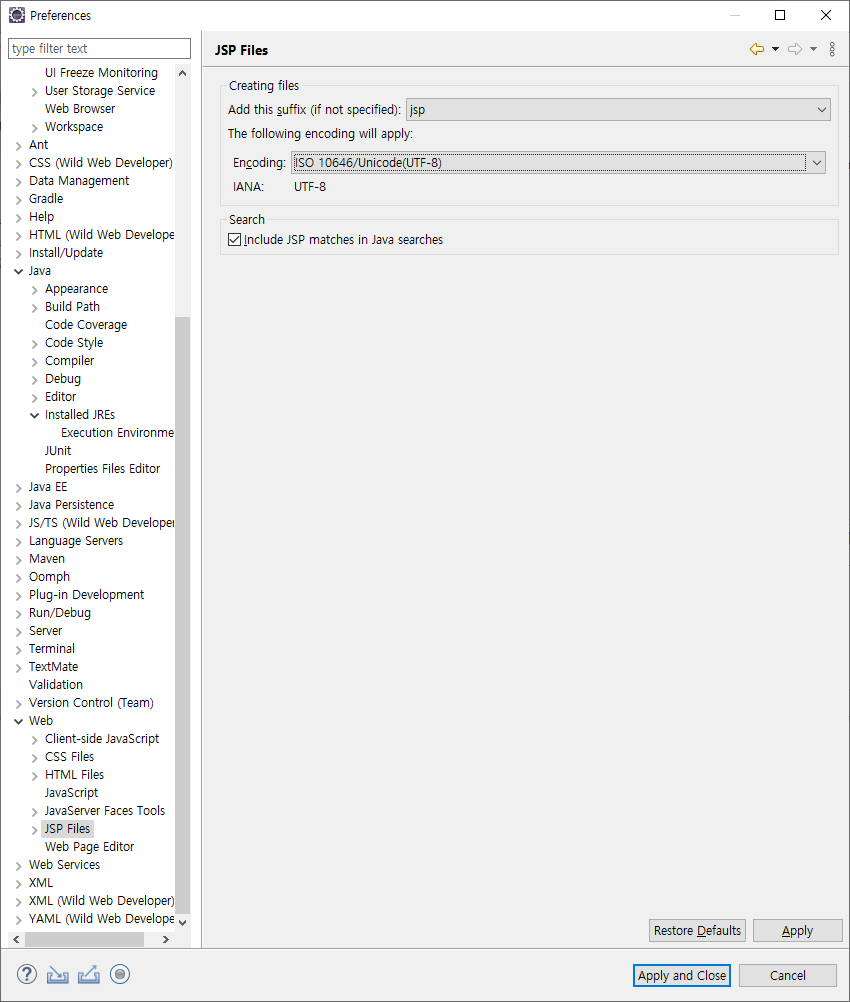Select JavaScript under Web
The width and height of the screenshot is (850, 1002).
click(x=72, y=792)
